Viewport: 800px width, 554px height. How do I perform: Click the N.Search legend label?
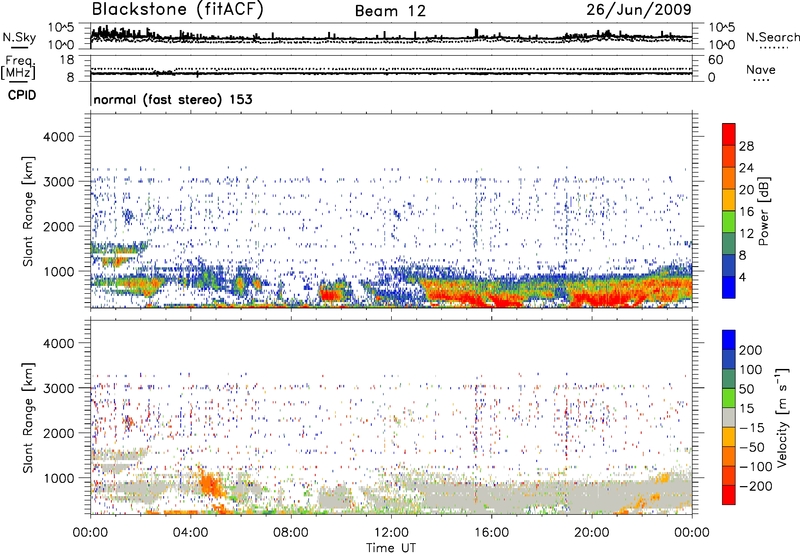[x=773, y=37]
